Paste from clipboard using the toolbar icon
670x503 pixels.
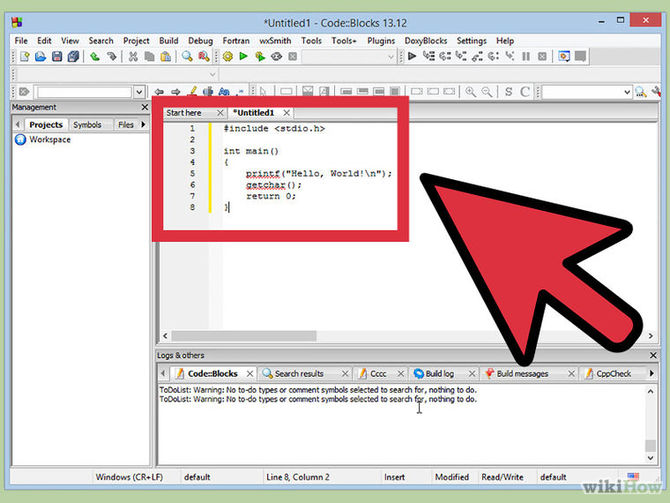click(165, 56)
